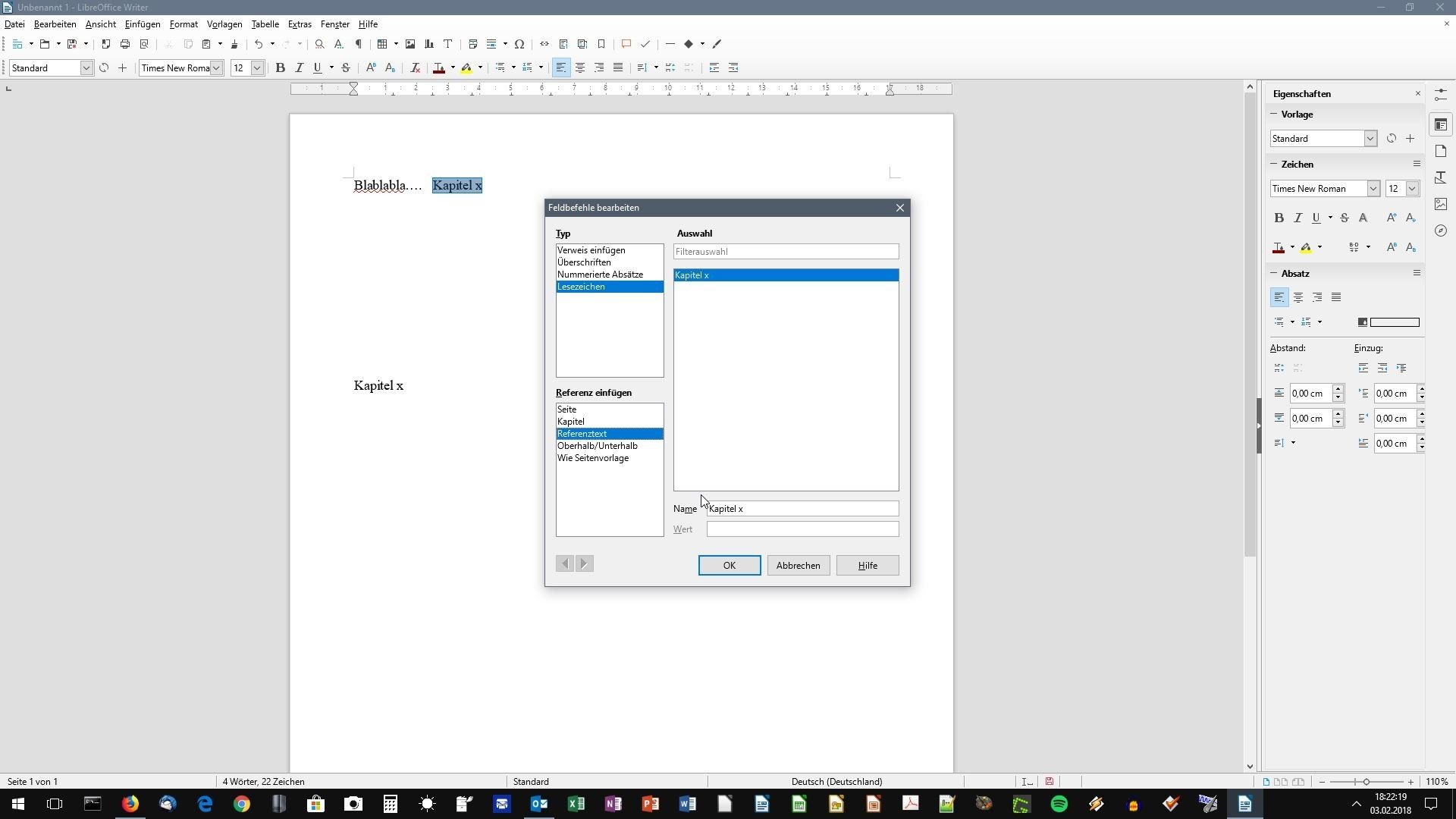Click the highlighting color swatch in toolbar
The height and width of the screenshot is (819, 1456).
[x=466, y=67]
